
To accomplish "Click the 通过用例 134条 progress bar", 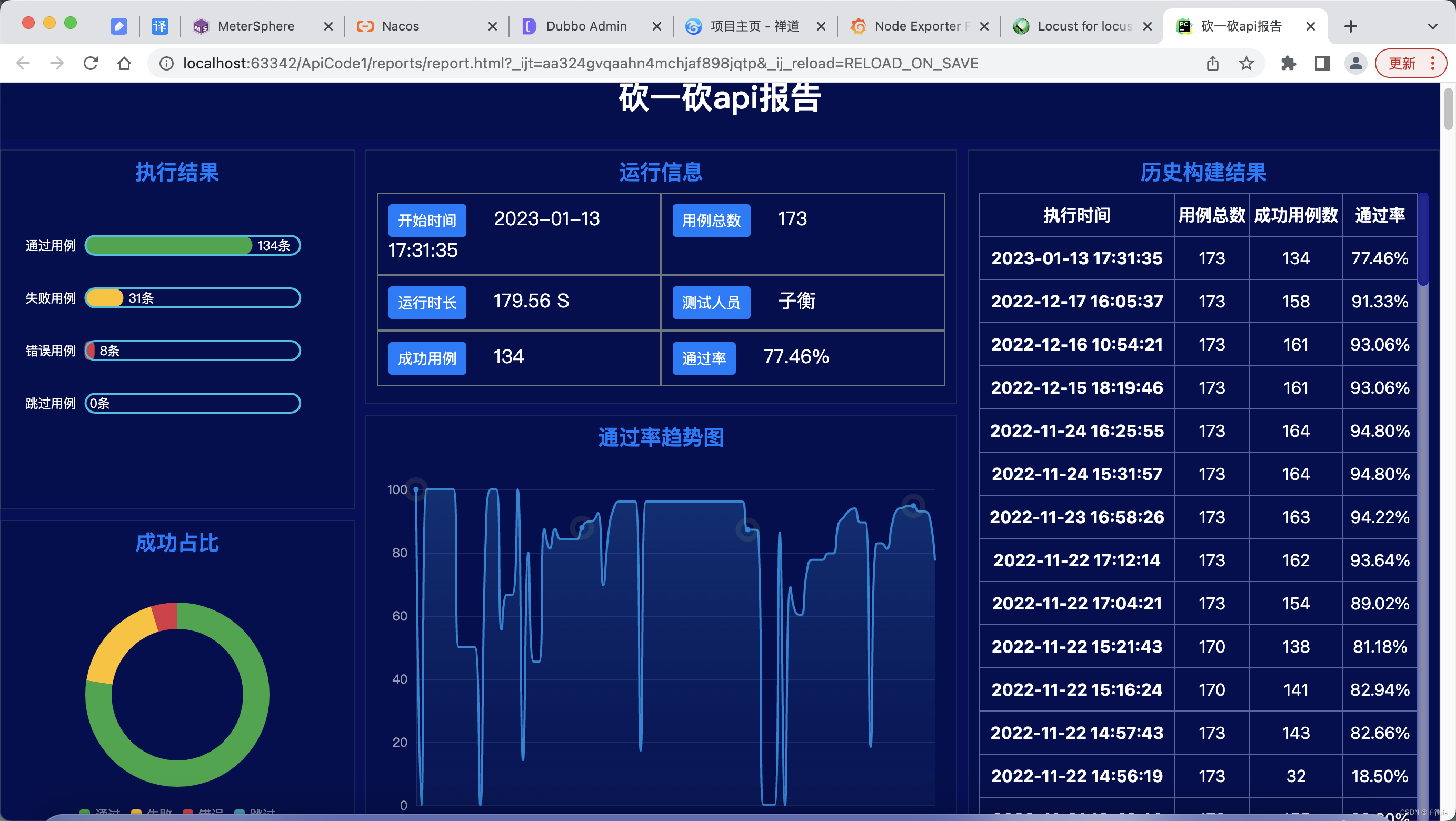I will click(193, 245).
